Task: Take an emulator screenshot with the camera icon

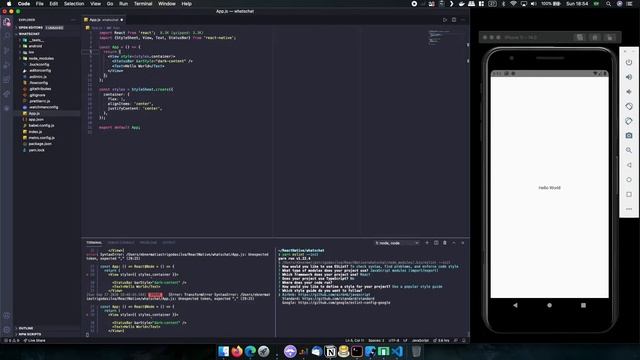Action: [x=629, y=136]
